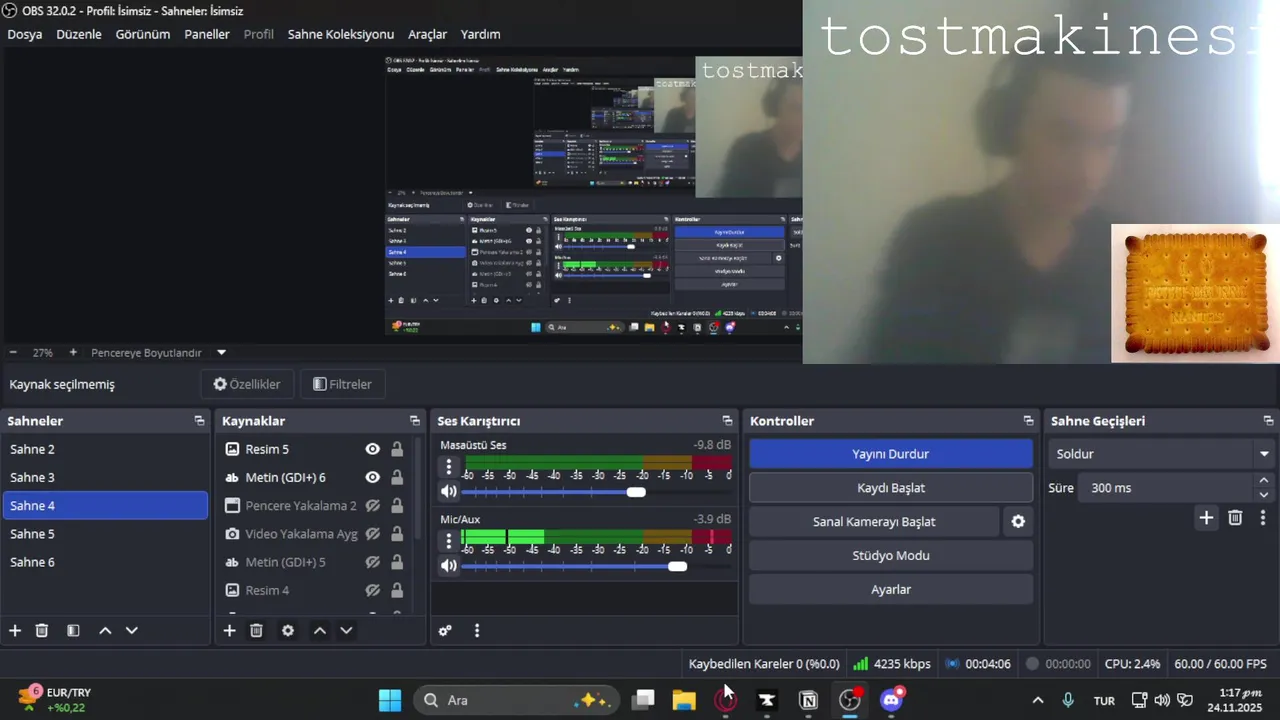
Task: Move scene down arrow in Sahneler
Action: 131,631
